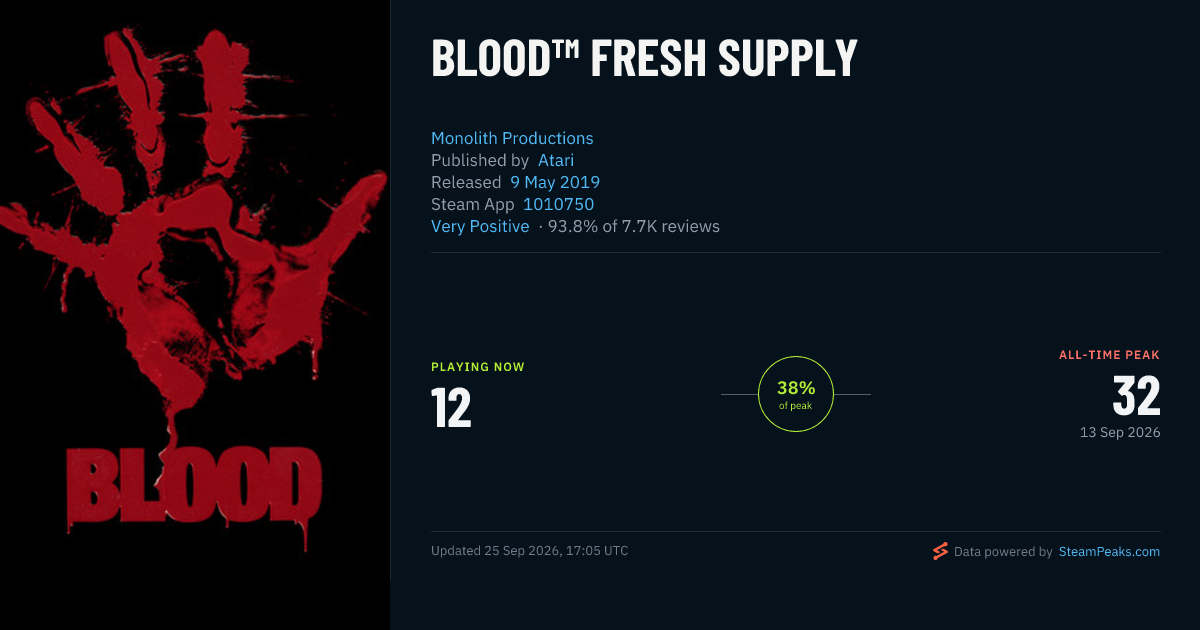Image resolution: width=1200 pixels, height=630 pixels.
Task: Click the Playing Now count of 12
Action: click(451, 408)
